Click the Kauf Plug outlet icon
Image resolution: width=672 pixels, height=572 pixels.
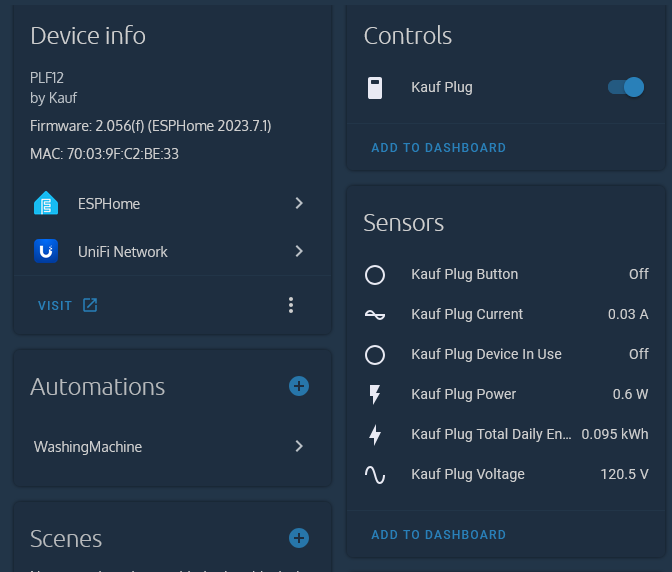pos(375,88)
